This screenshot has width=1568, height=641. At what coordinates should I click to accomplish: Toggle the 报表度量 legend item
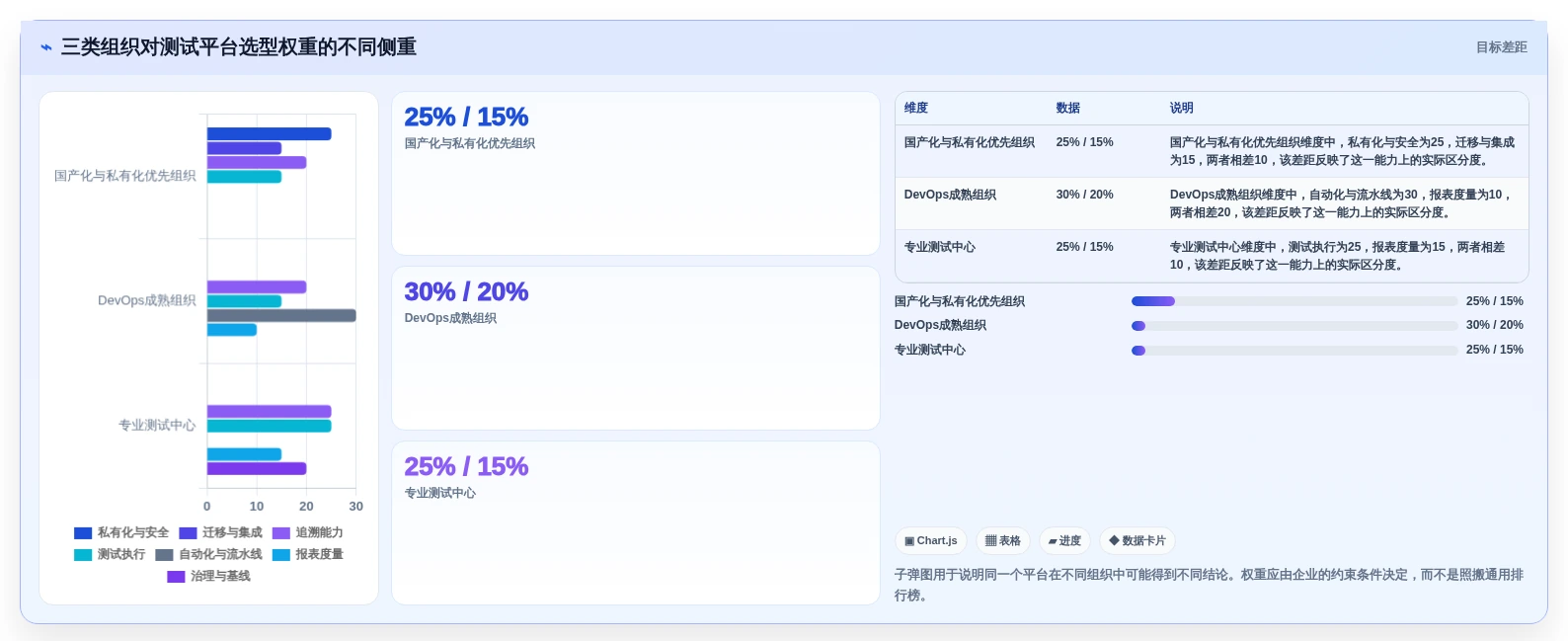pyautogui.click(x=308, y=554)
